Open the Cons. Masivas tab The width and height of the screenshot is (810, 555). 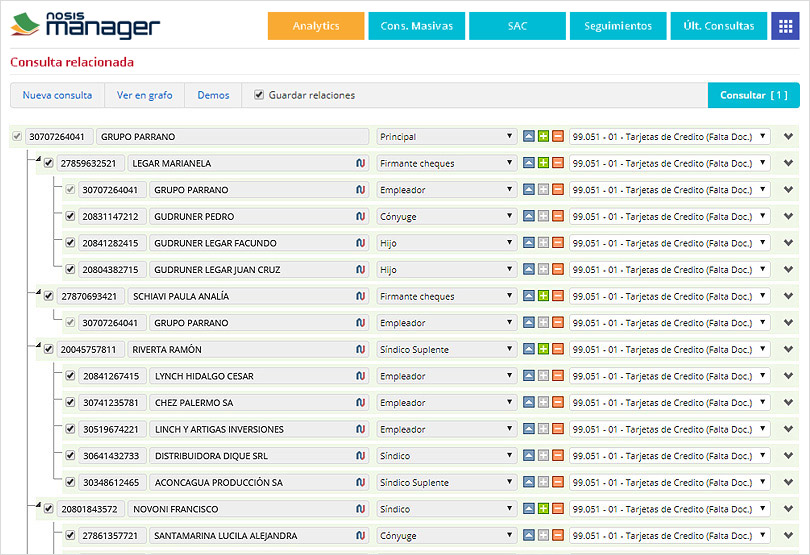pyautogui.click(x=416, y=26)
